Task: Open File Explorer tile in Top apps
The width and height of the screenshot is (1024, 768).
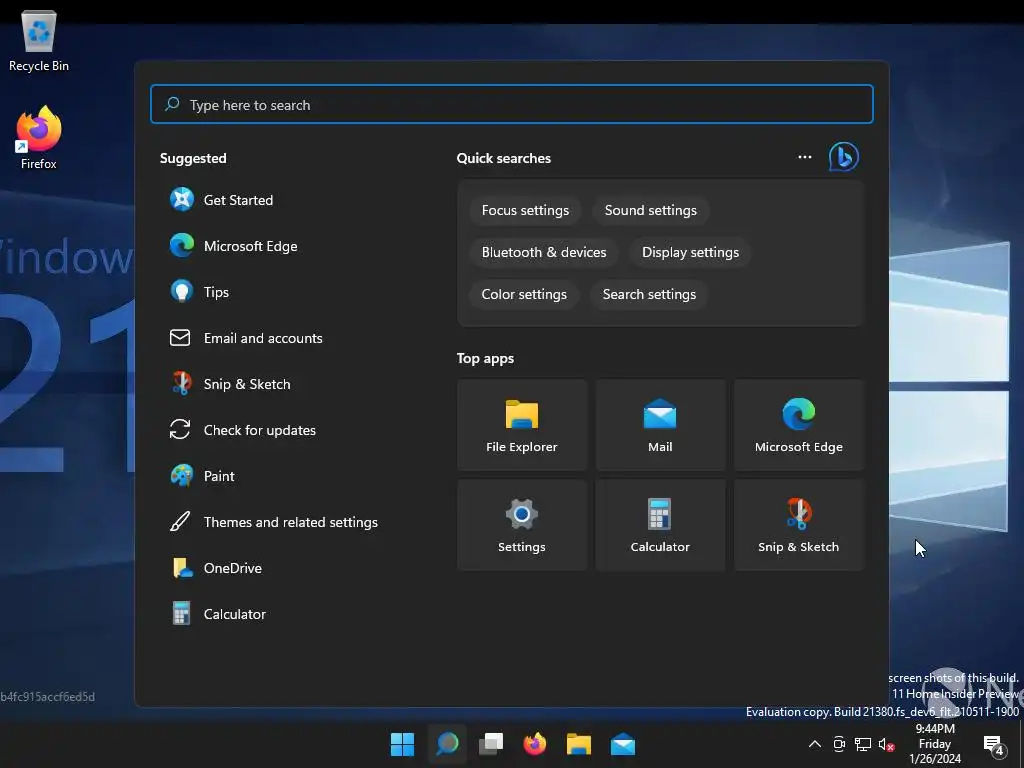Action: 522,425
